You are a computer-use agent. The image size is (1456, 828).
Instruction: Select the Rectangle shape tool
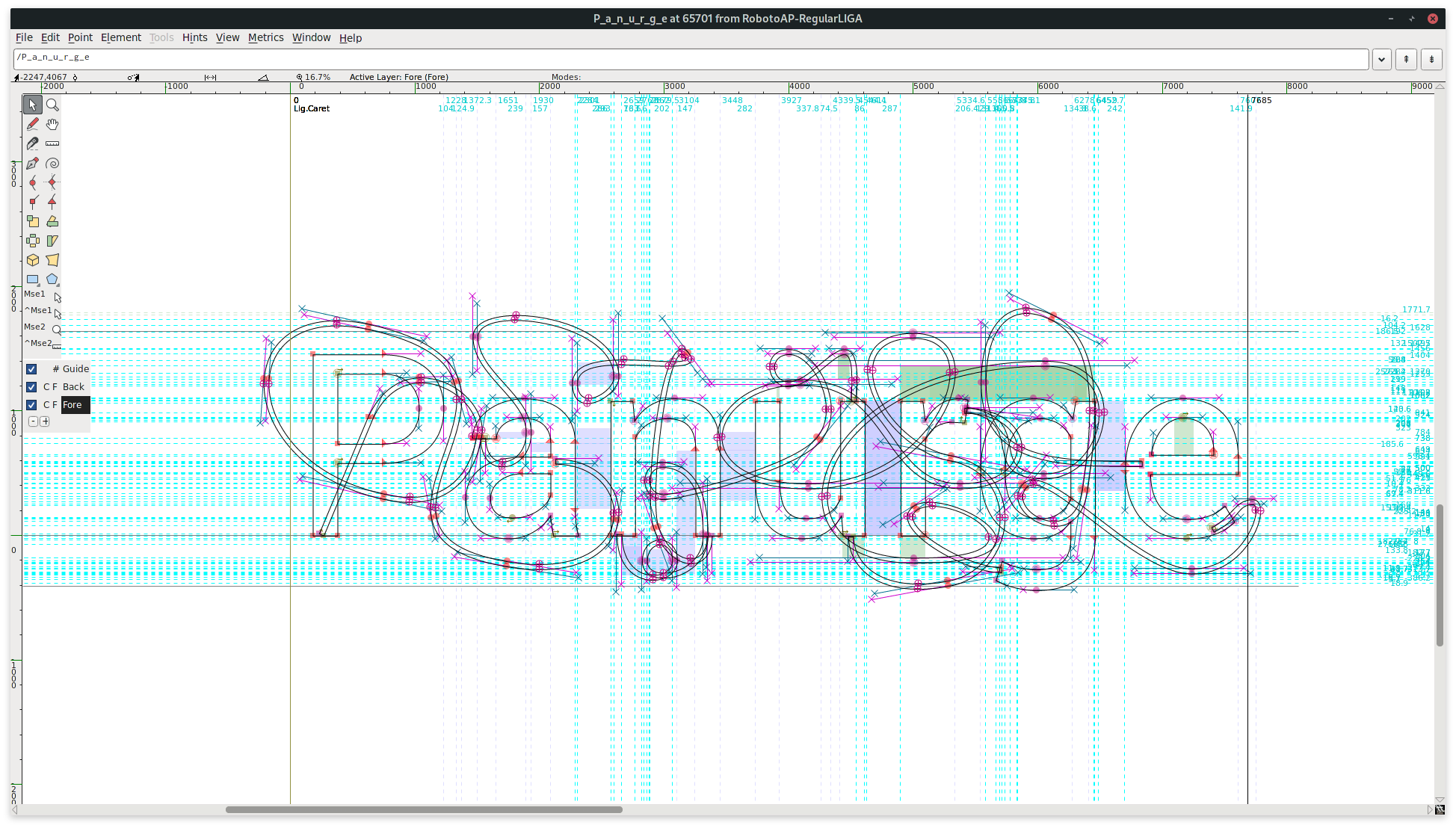point(33,279)
